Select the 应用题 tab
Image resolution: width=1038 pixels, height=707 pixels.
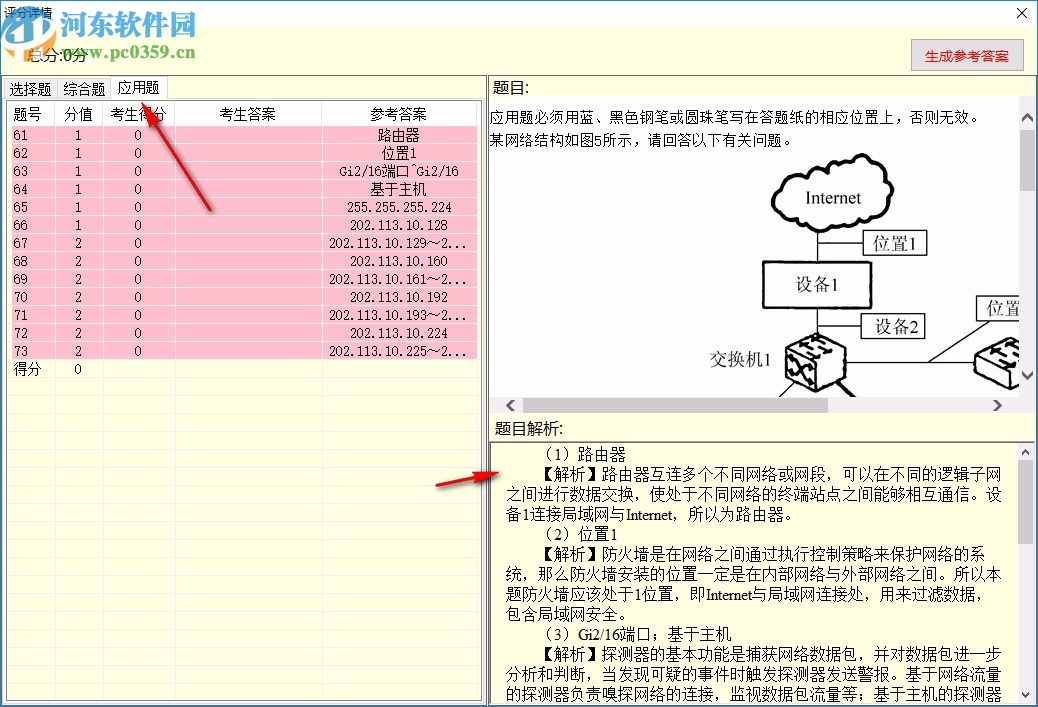click(x=138, y=87)
